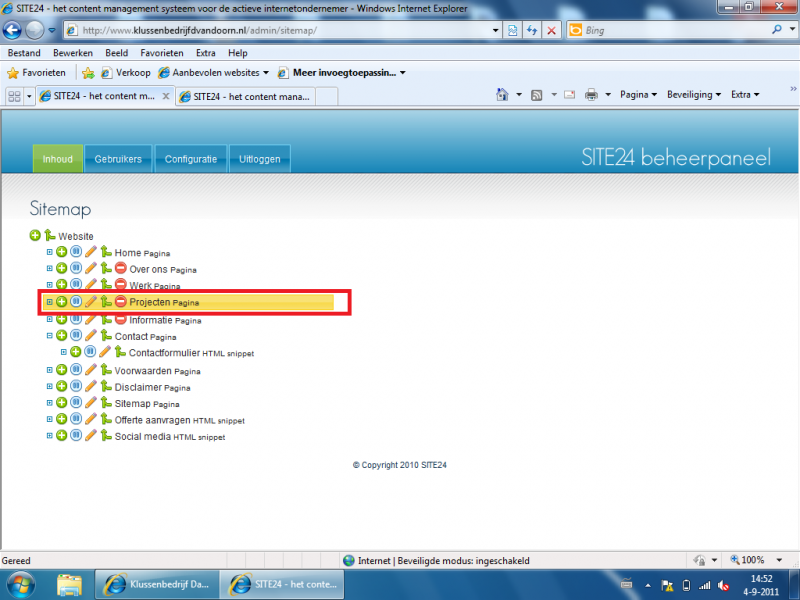The width and height of the screenshot is (800, 600).
Task: Click the print icon in IE toolbar
Action: pos(591,95)
